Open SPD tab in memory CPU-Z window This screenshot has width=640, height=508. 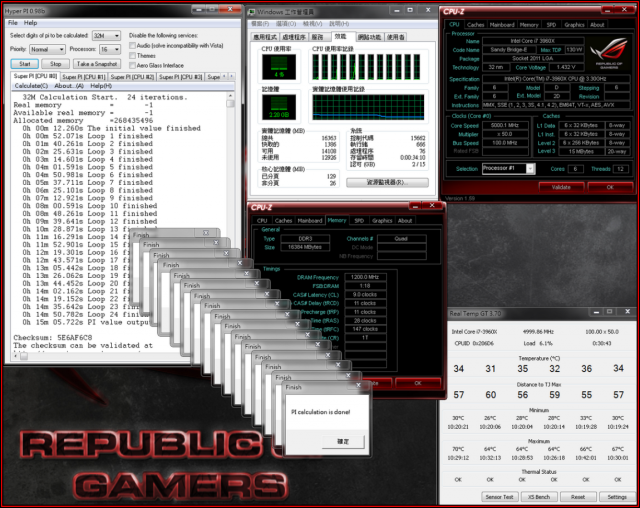[359, 221]
